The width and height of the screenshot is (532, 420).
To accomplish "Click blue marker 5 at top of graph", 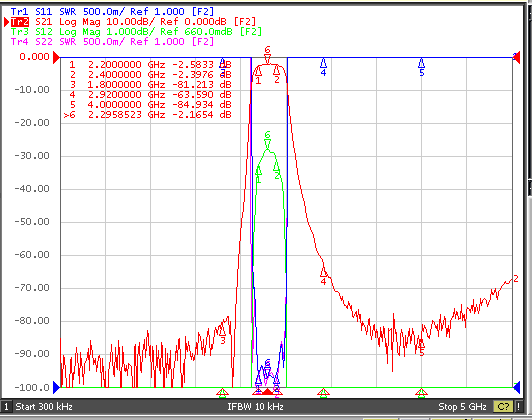I will pyautogui.click(x=421, y=67).
